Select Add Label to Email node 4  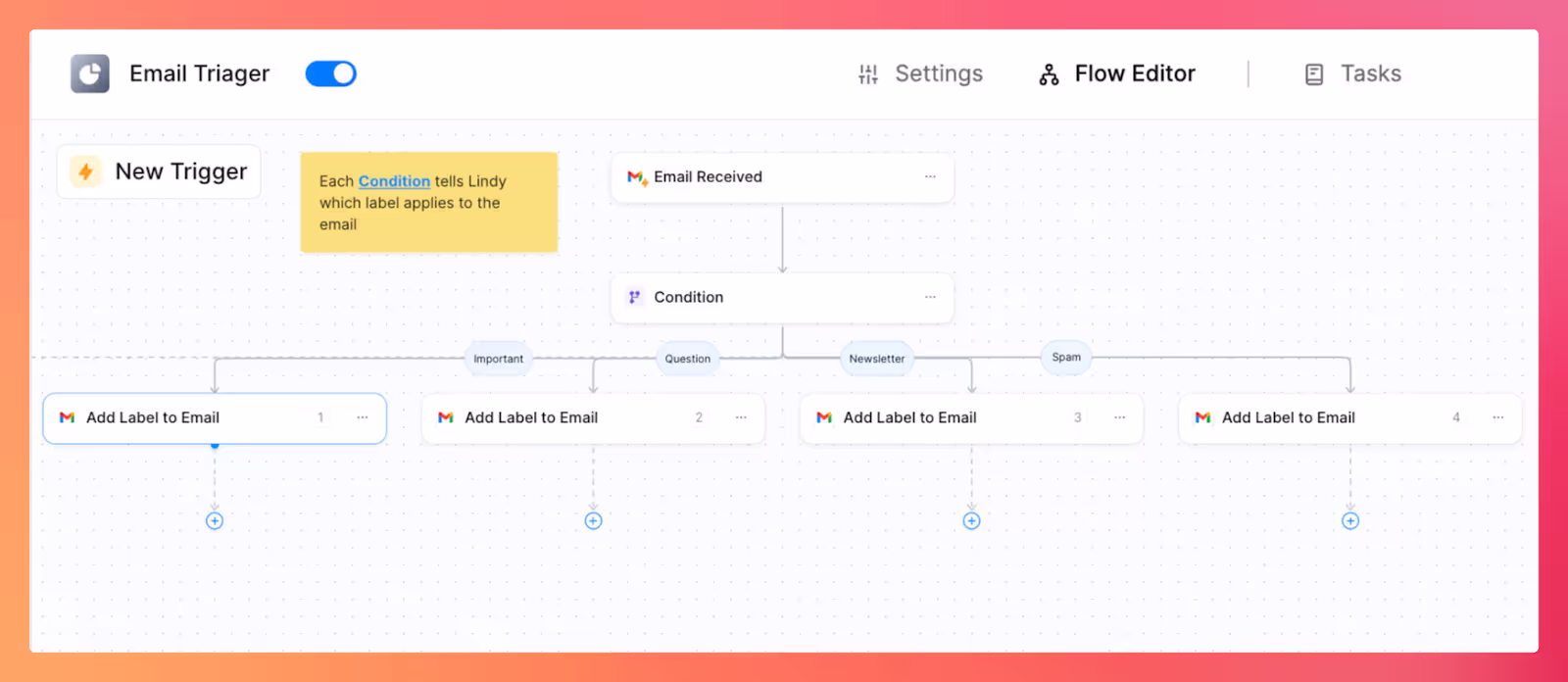click(1350, 418)
